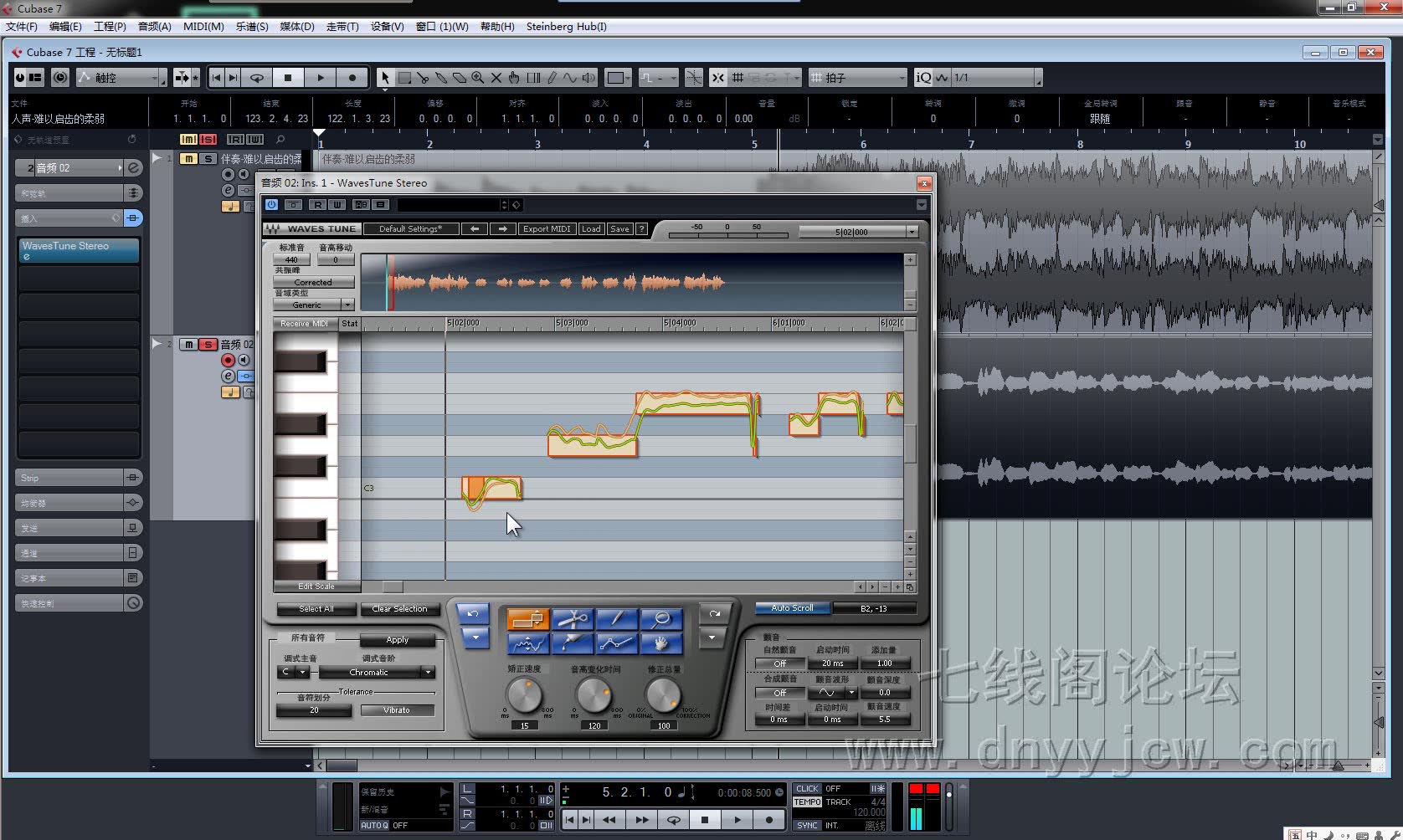The image size is (1403, 840).
Task: Mute the 伴奏 track
Action: (x=189, y=159)
